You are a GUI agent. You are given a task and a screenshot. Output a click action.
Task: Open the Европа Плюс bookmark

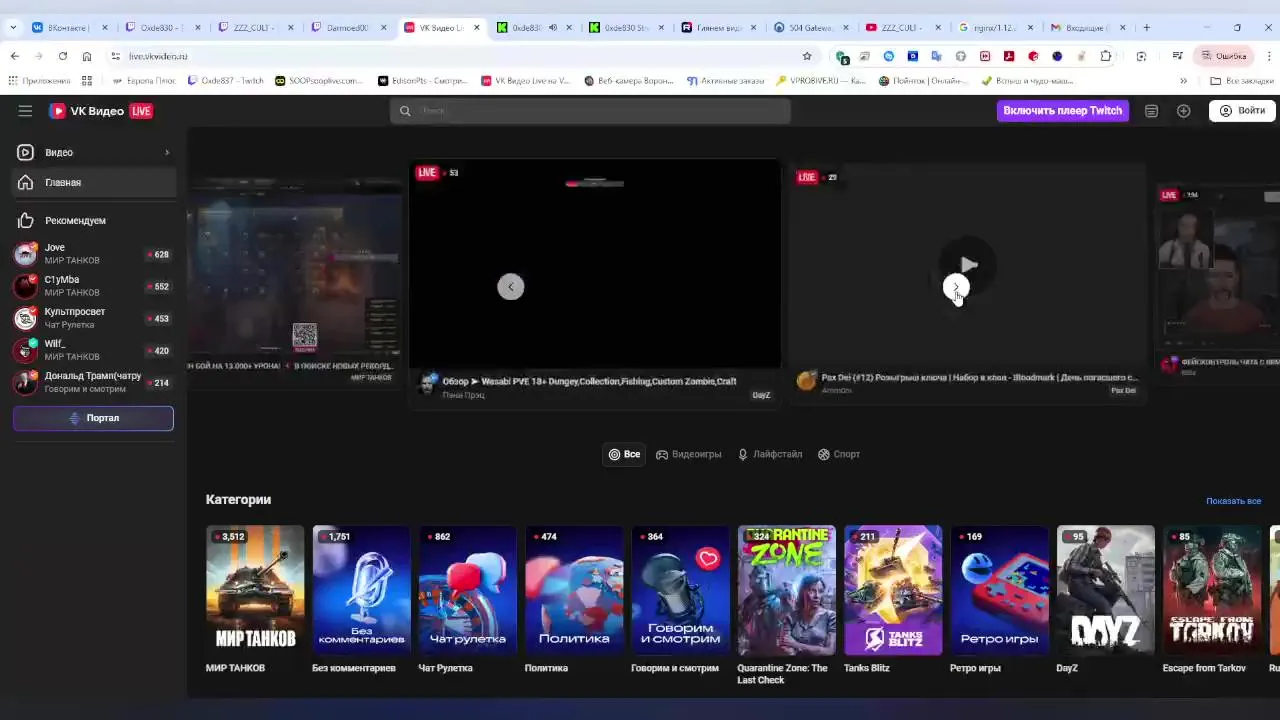tap(144, 80)
